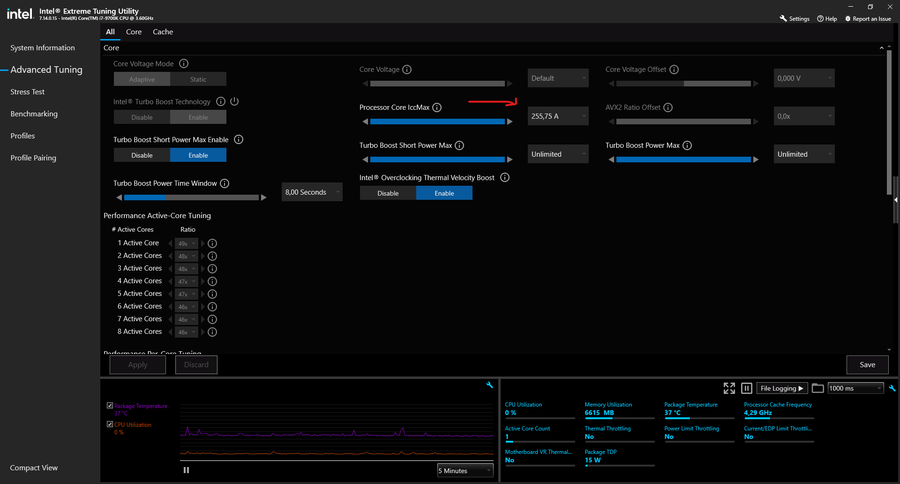900x484 pixels.
Task: Open System Information in sidebar
Action: [x=42, y=48]
